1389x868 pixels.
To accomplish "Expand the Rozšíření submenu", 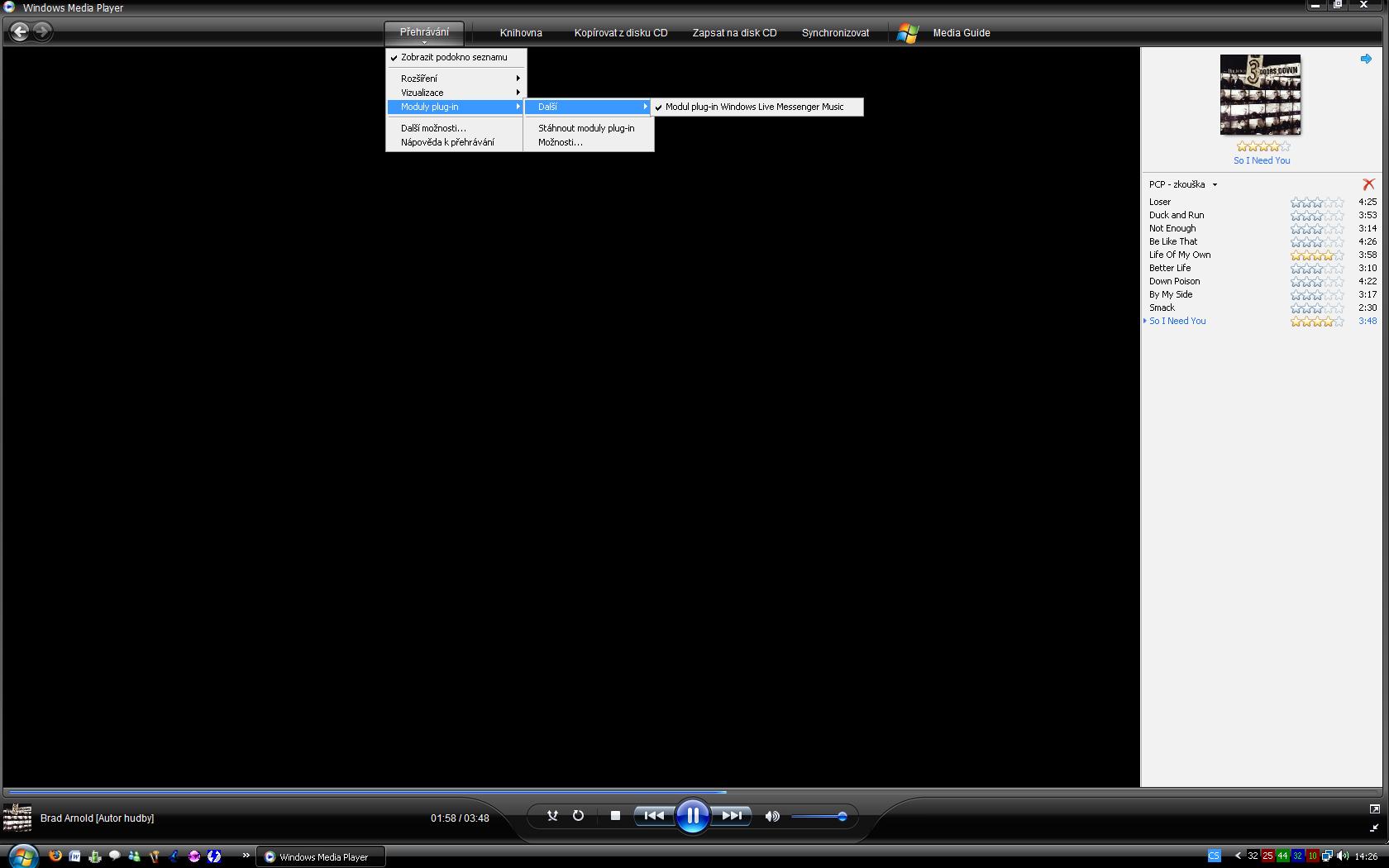I will click(456, 79).
